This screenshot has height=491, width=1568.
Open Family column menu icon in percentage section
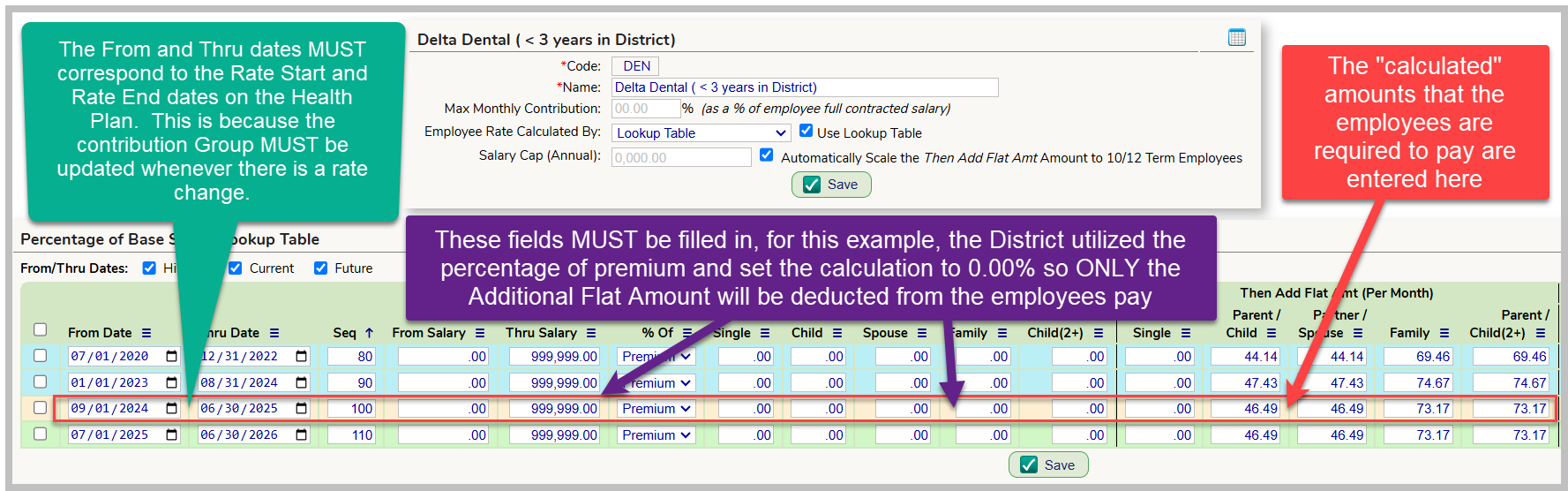pos(1002,333)
